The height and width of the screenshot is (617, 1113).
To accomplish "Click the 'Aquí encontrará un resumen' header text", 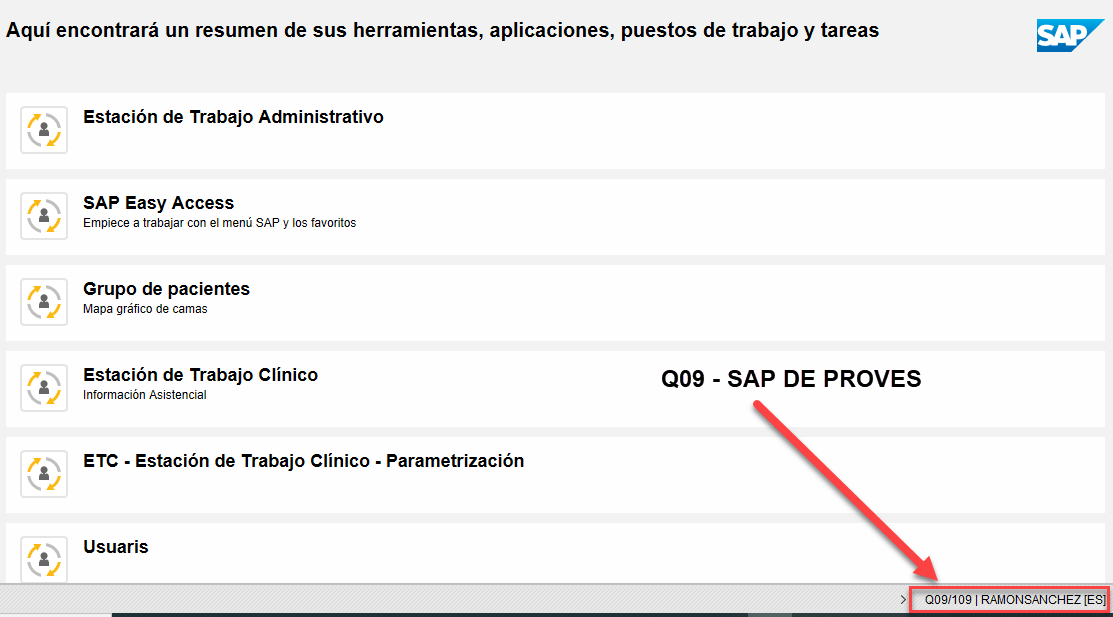I will click(442, 31).
